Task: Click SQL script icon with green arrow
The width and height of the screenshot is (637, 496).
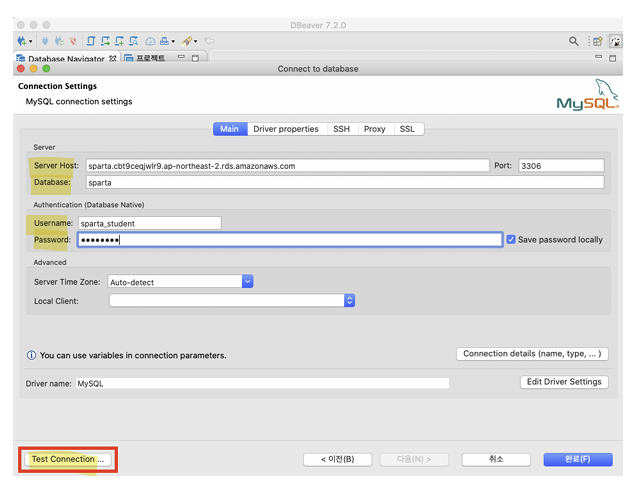Action: tap(106, 41)
